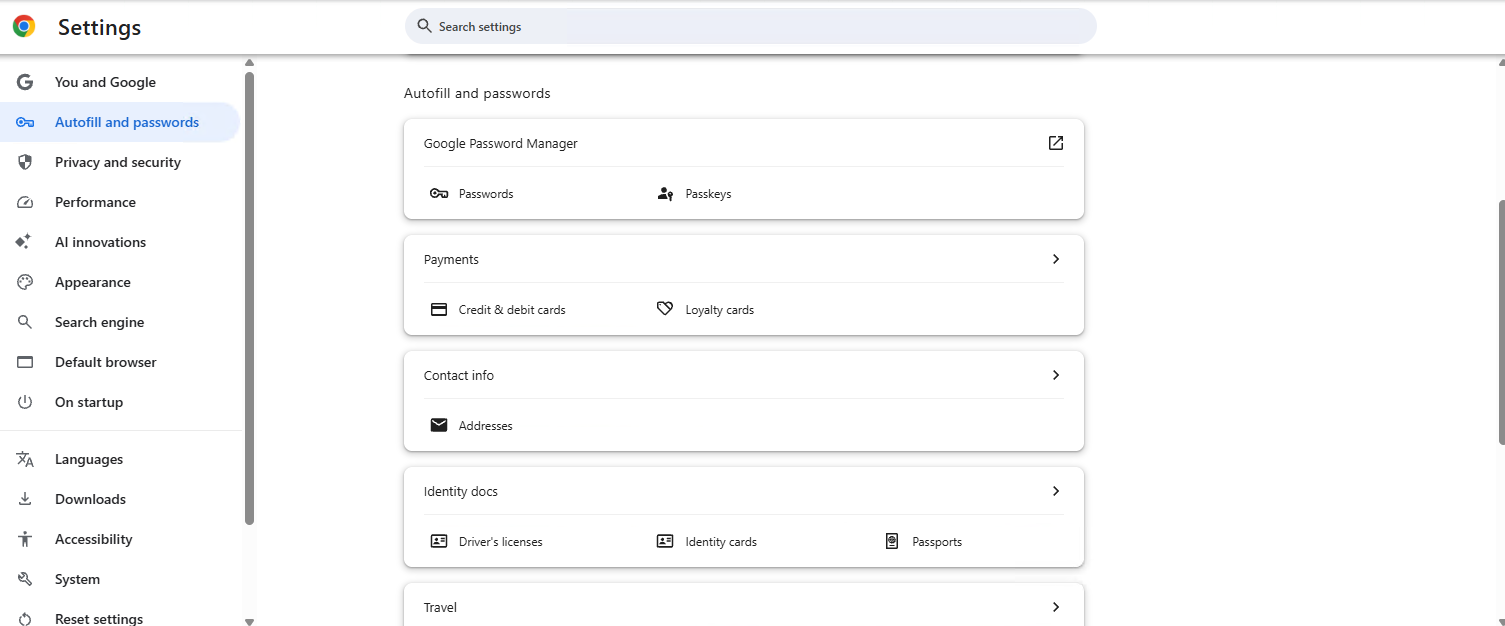The image size is (1505, 626).
Task: Click the magnifier icon in search settings
Action: 424,26
